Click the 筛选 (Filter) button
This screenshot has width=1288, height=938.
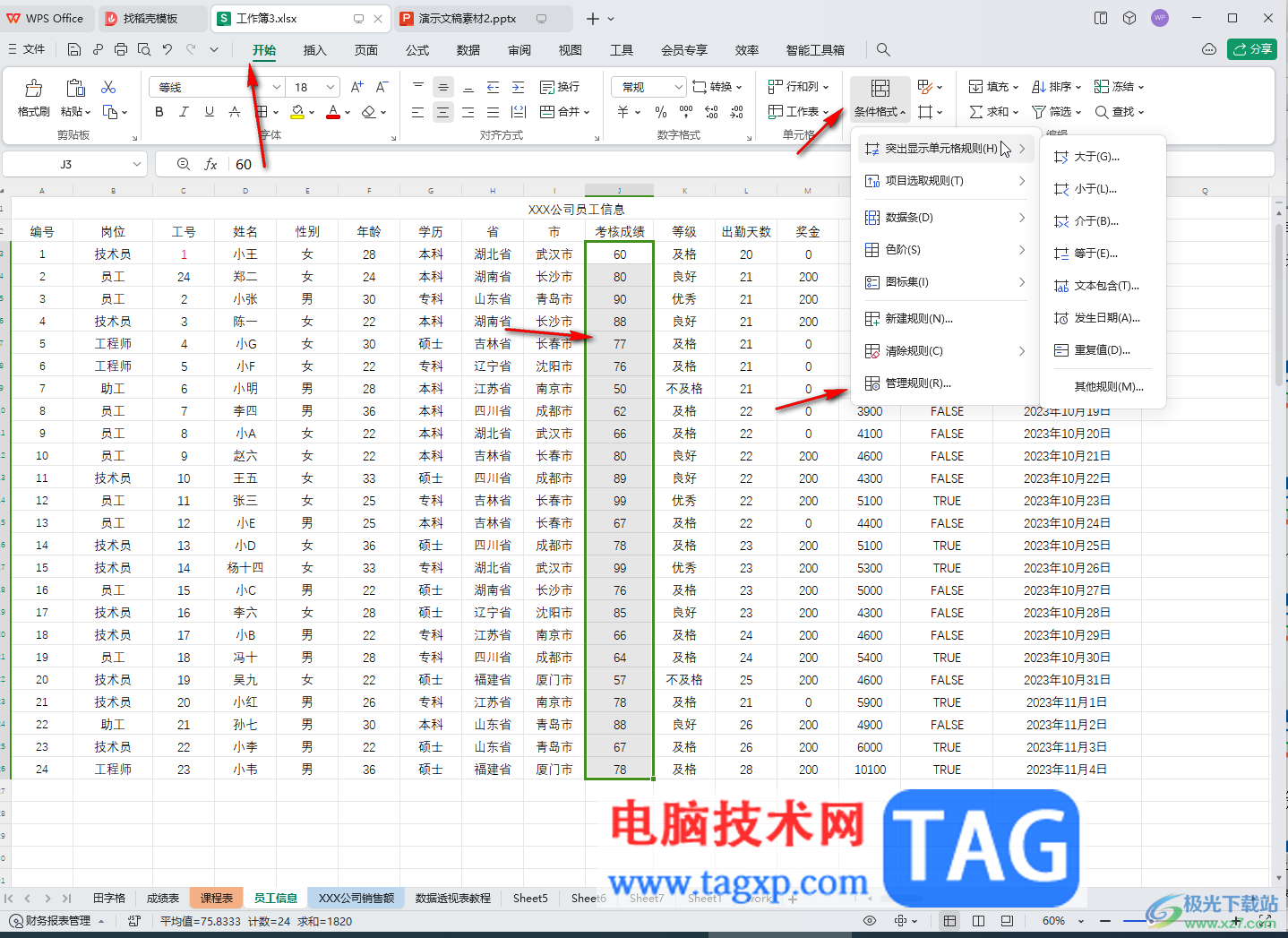(x=1057, y=112)
